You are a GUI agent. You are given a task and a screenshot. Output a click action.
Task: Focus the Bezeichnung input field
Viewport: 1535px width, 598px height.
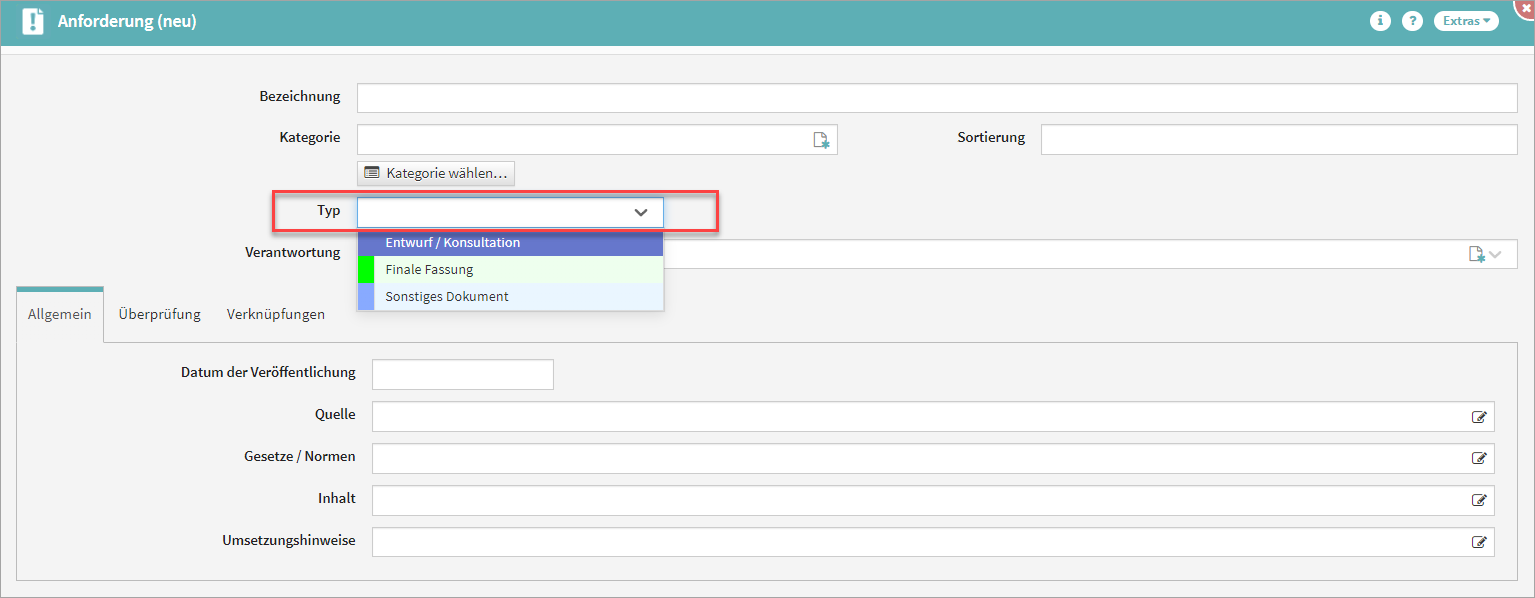click(937, 98)
